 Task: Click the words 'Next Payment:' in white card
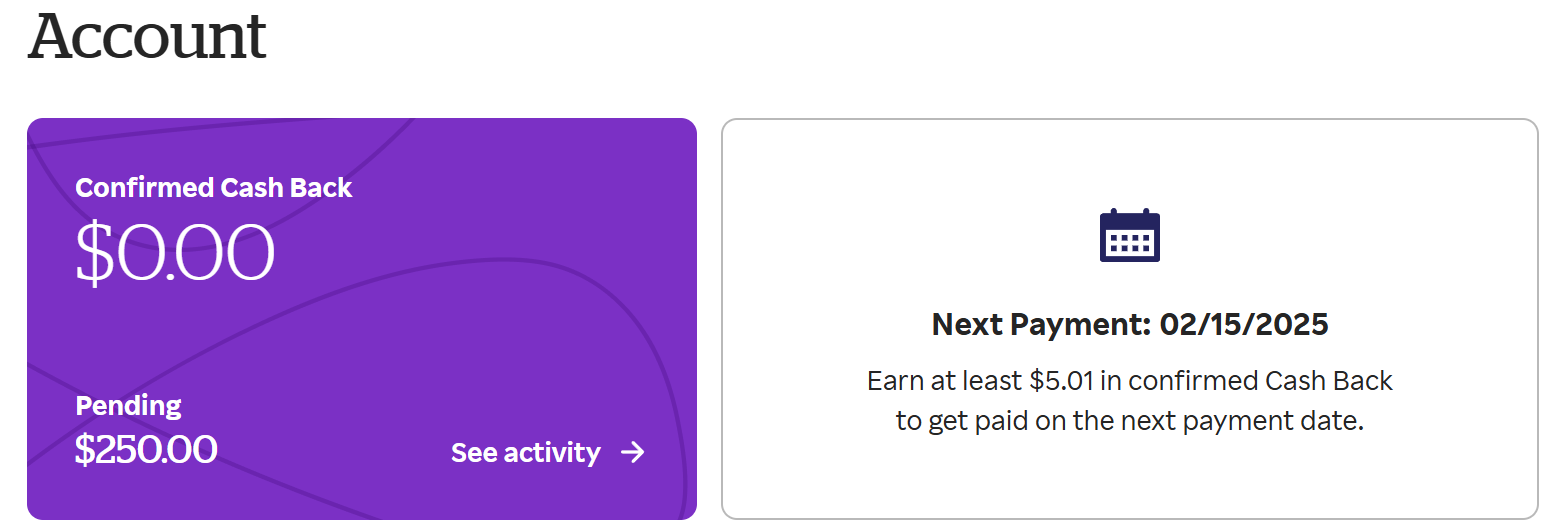tap(1041, 325)
